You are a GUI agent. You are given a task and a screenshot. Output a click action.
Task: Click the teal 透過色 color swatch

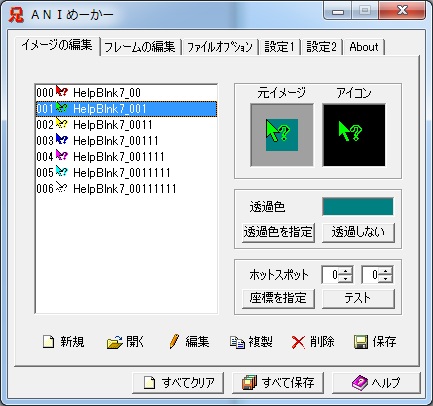[x=358, y=207]
